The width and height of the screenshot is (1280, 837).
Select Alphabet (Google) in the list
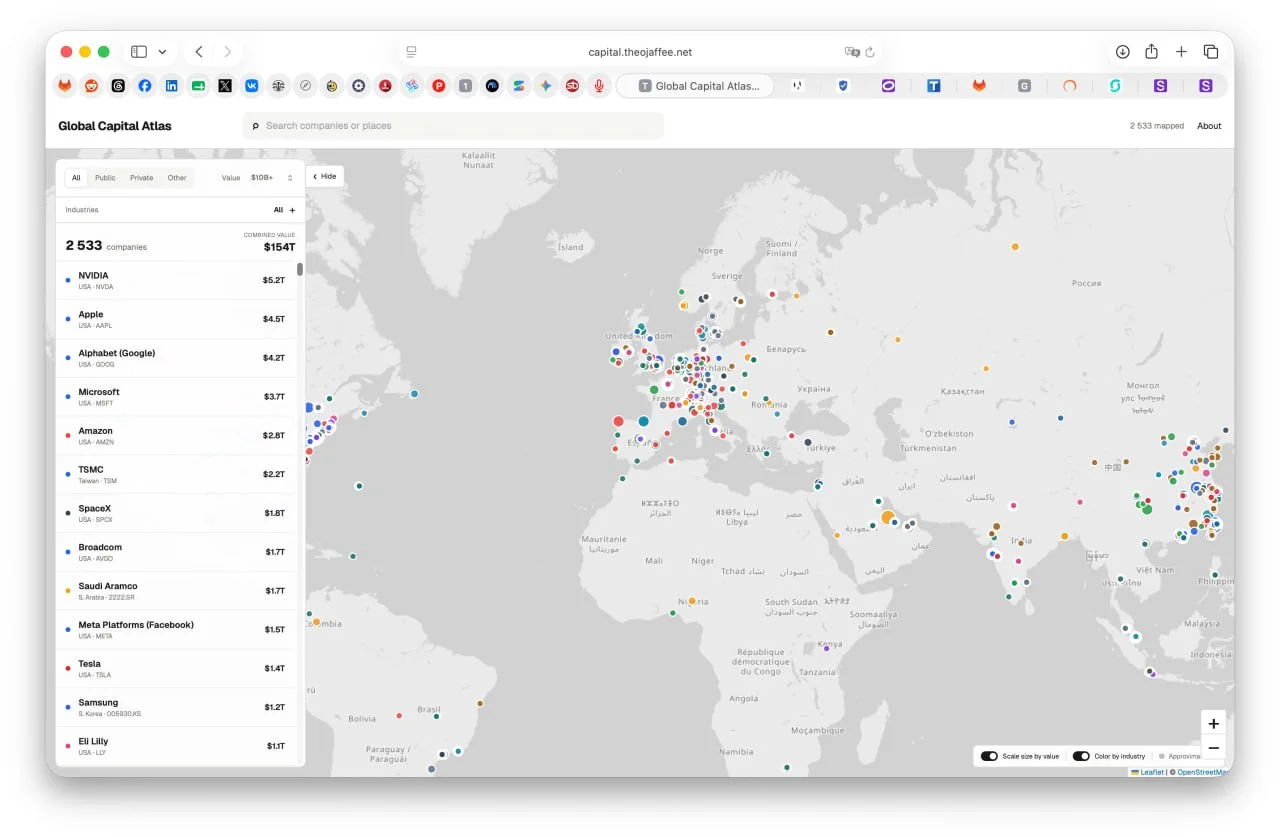tap(178, 358)
